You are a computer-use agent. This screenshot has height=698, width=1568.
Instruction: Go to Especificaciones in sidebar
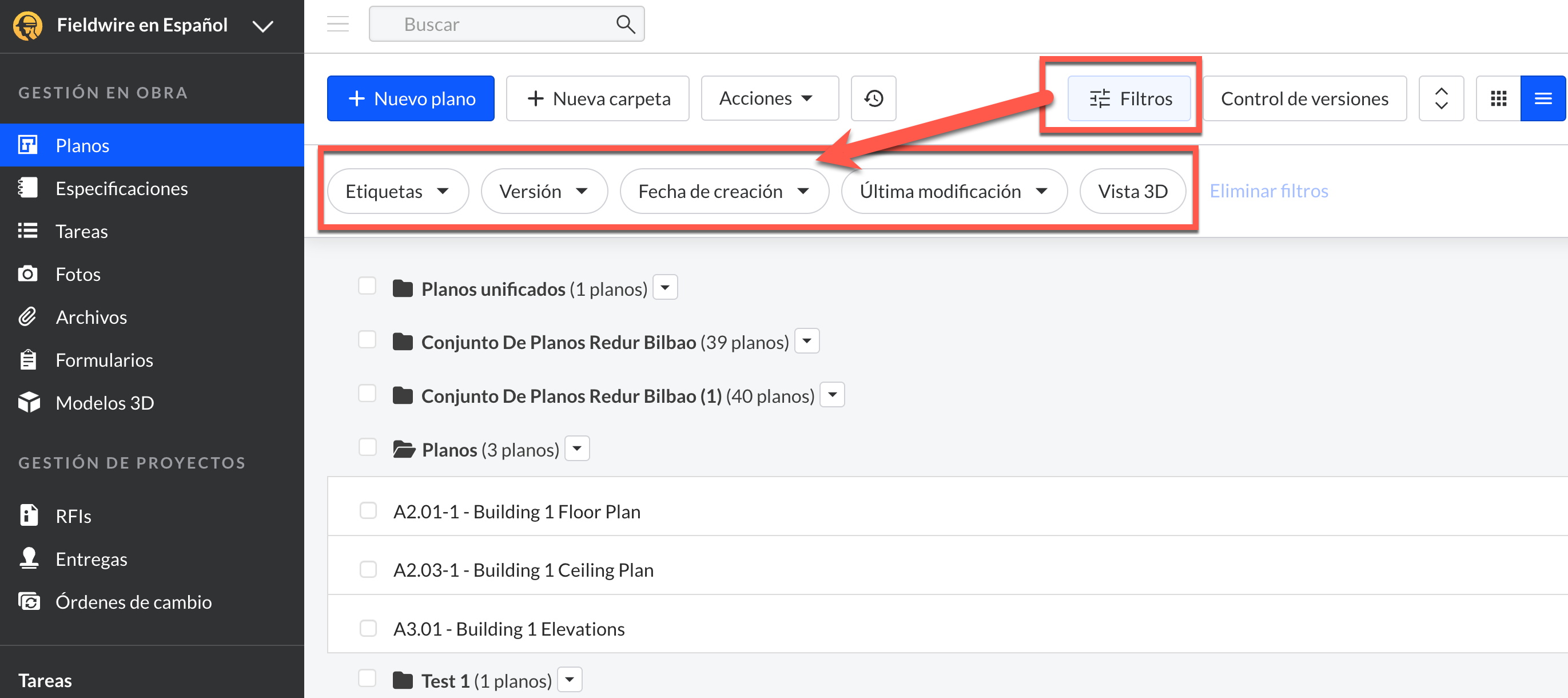[121, 188]
